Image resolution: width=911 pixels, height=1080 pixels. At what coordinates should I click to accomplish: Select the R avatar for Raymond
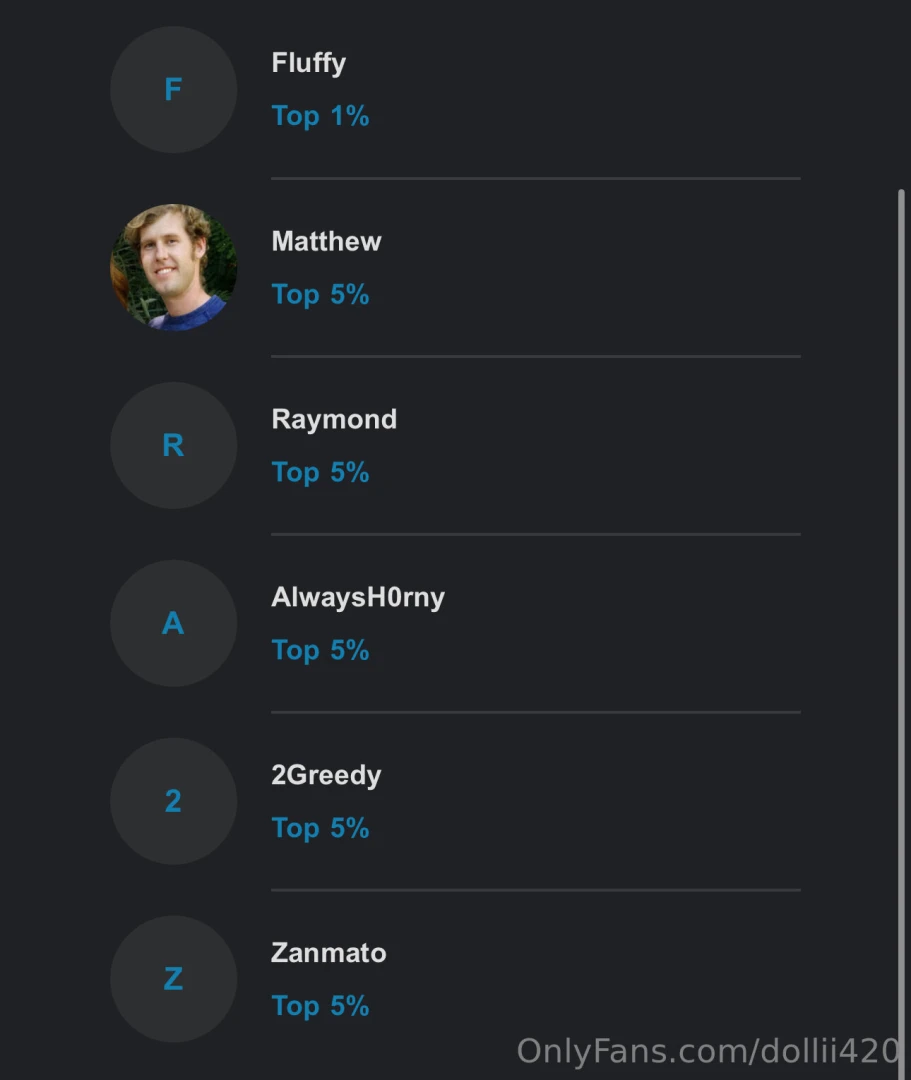point(173,445)
